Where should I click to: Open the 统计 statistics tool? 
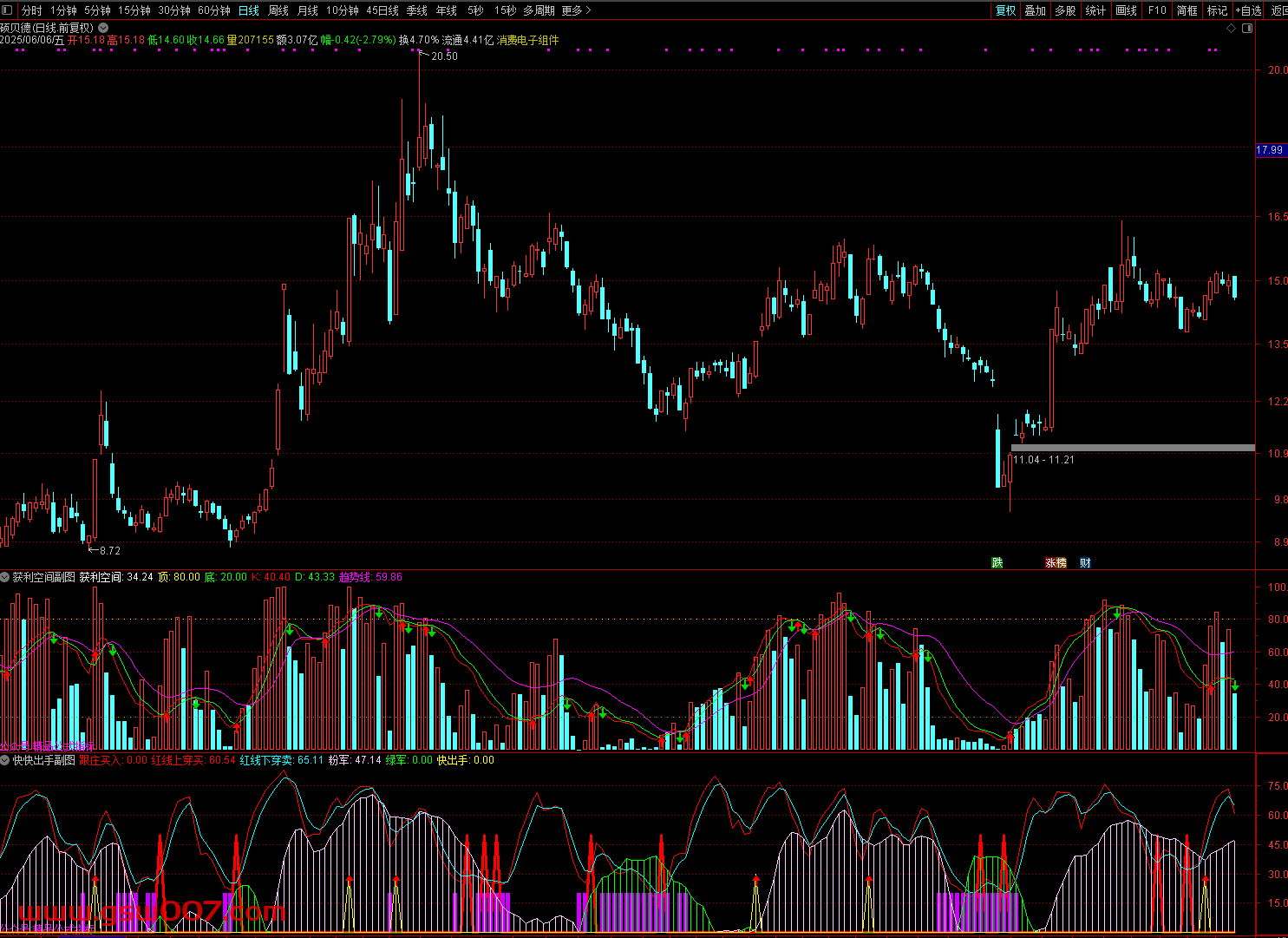pyautogui.click(x=1095, y=10)
